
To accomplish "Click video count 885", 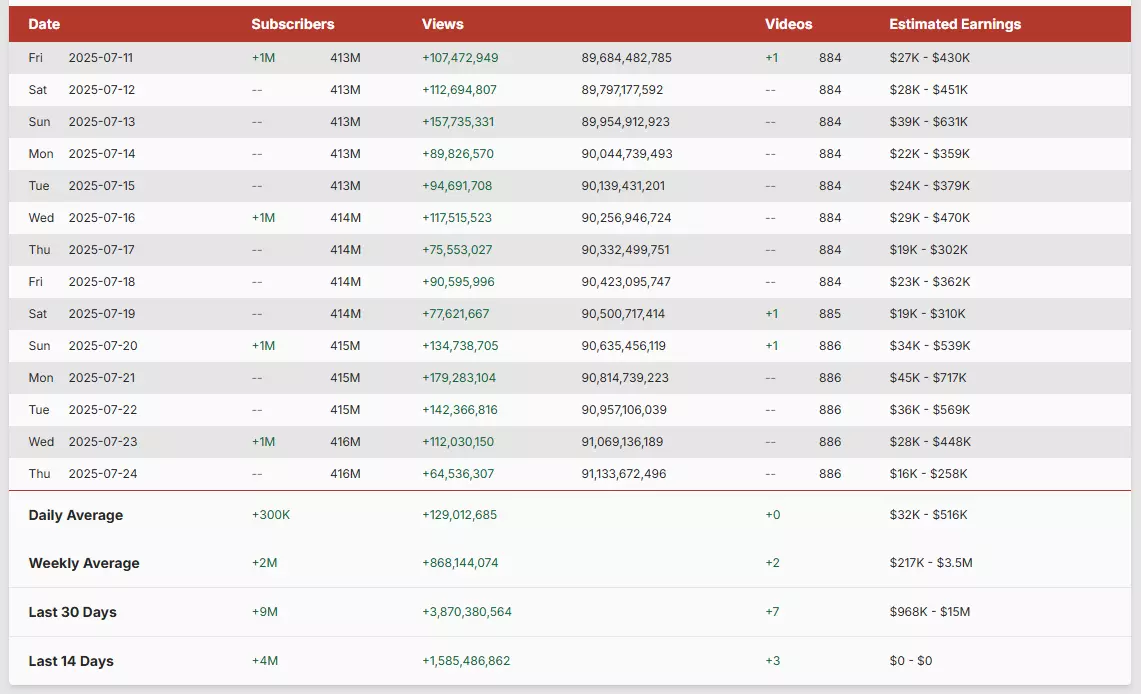I will (830, 314).
